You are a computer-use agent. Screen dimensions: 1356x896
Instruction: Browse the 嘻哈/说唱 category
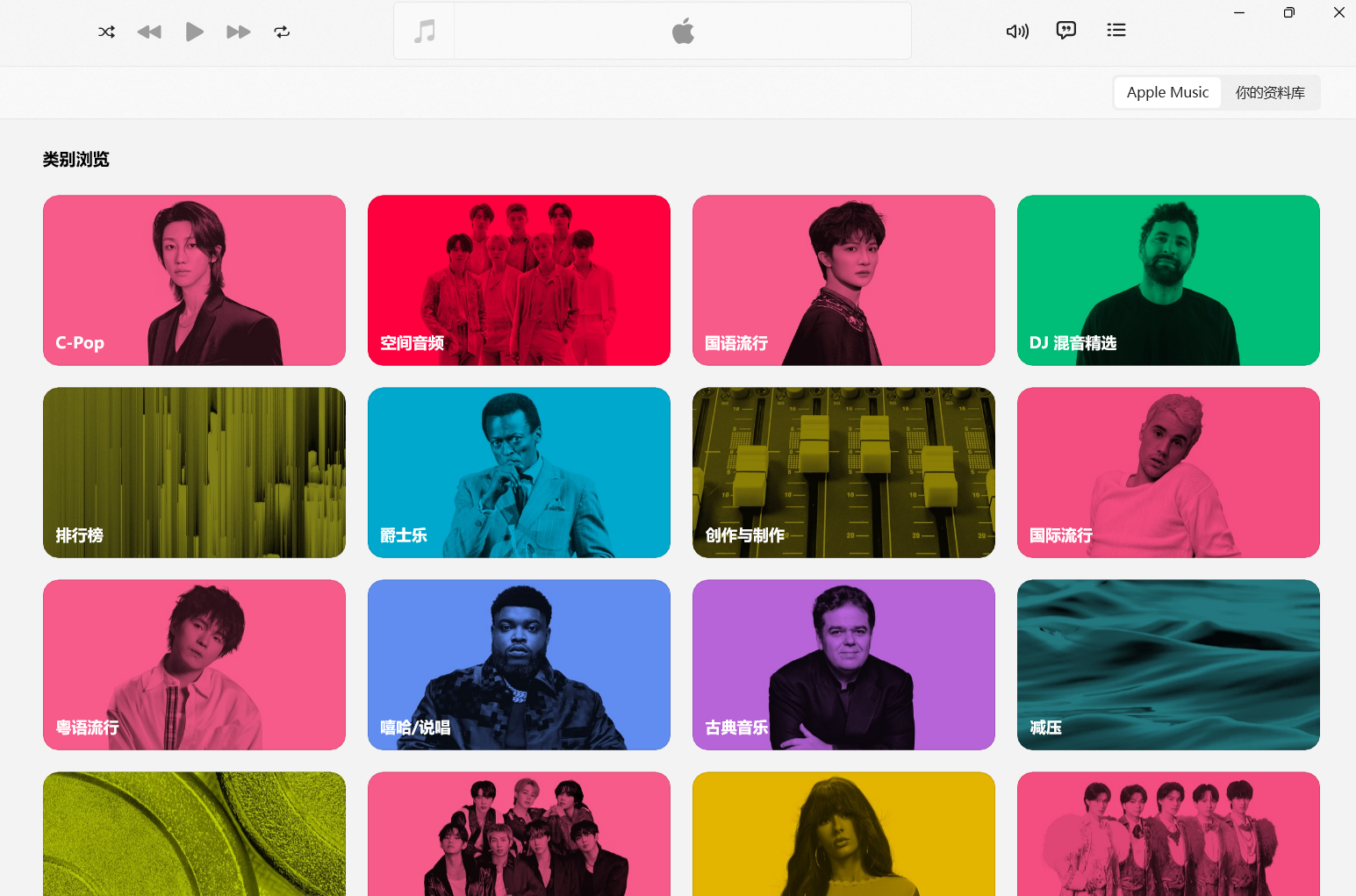point(519,664)
